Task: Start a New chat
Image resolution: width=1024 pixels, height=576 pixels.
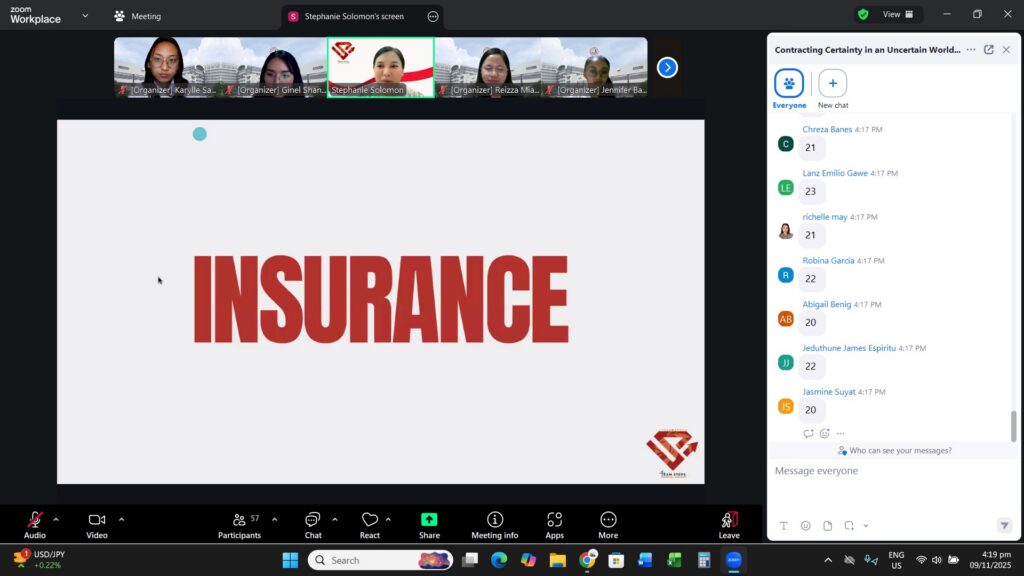Action: click(x=832, y=84)
